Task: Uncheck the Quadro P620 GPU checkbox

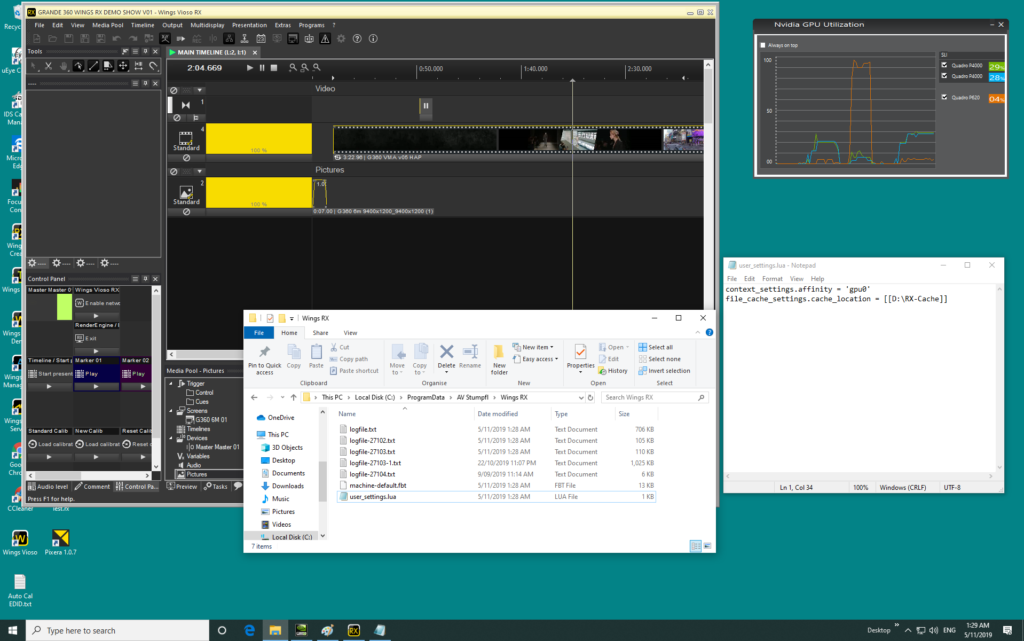Action: 945,97
